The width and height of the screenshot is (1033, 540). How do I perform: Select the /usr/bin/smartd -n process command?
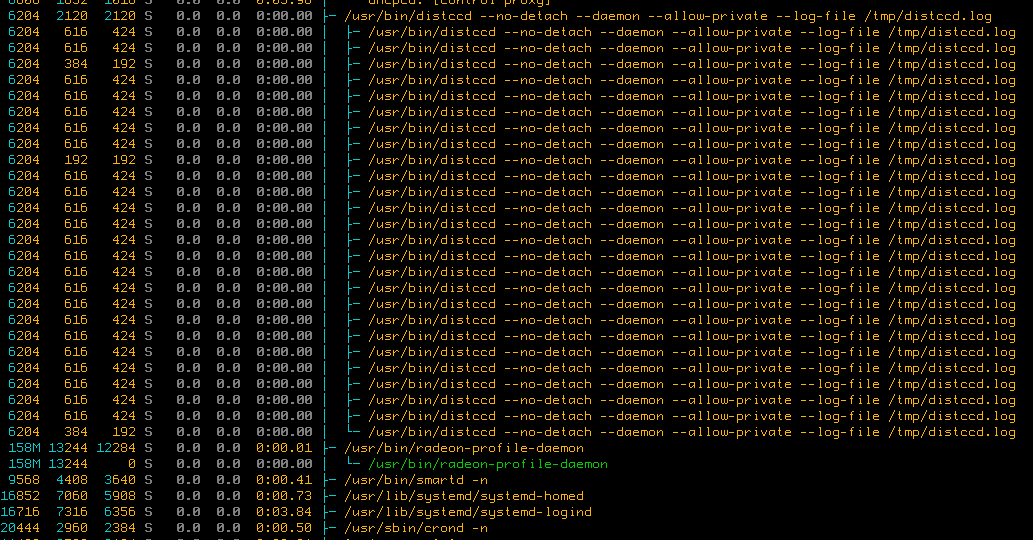pyautogui.click(x=416, y=480)
